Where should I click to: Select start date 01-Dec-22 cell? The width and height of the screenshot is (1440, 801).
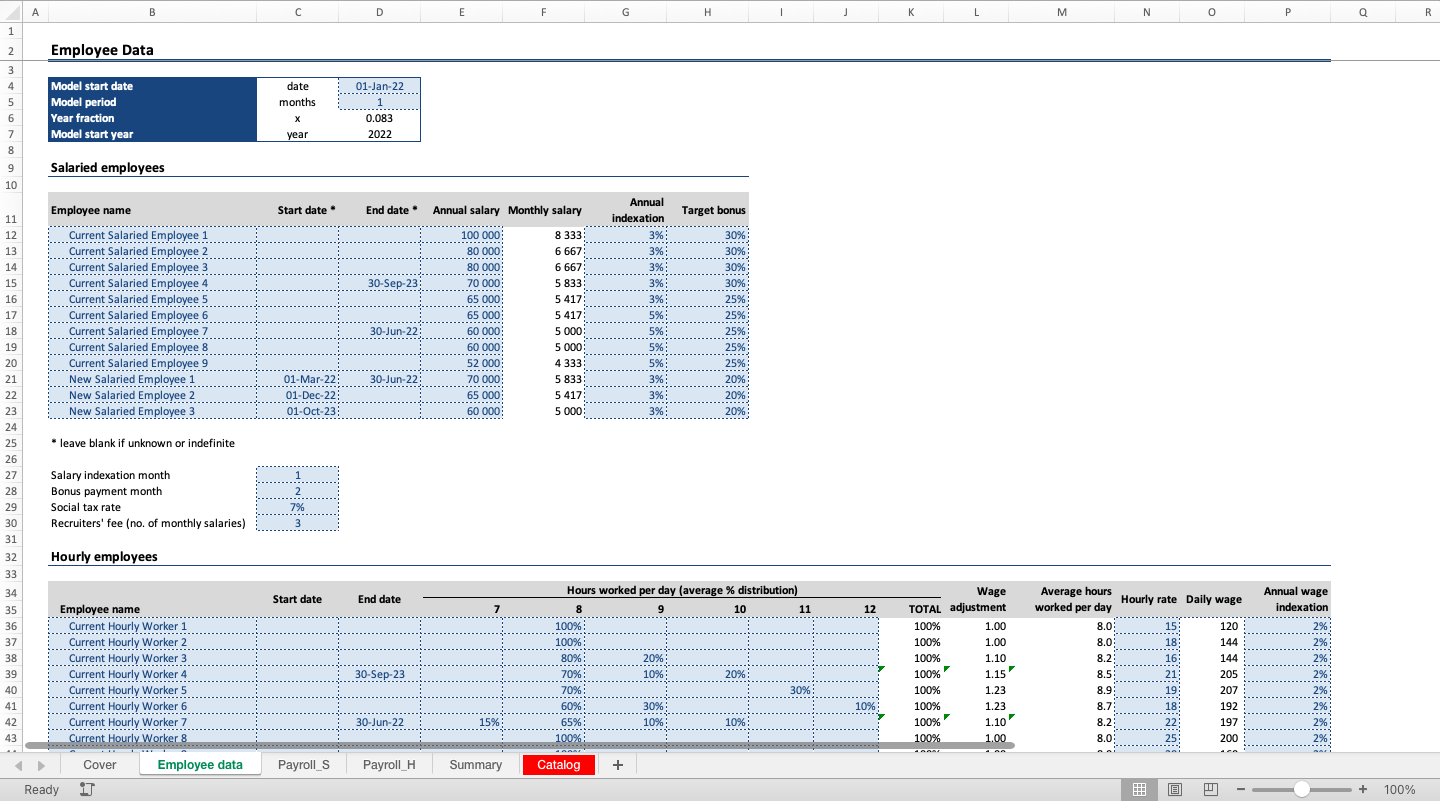297,395
